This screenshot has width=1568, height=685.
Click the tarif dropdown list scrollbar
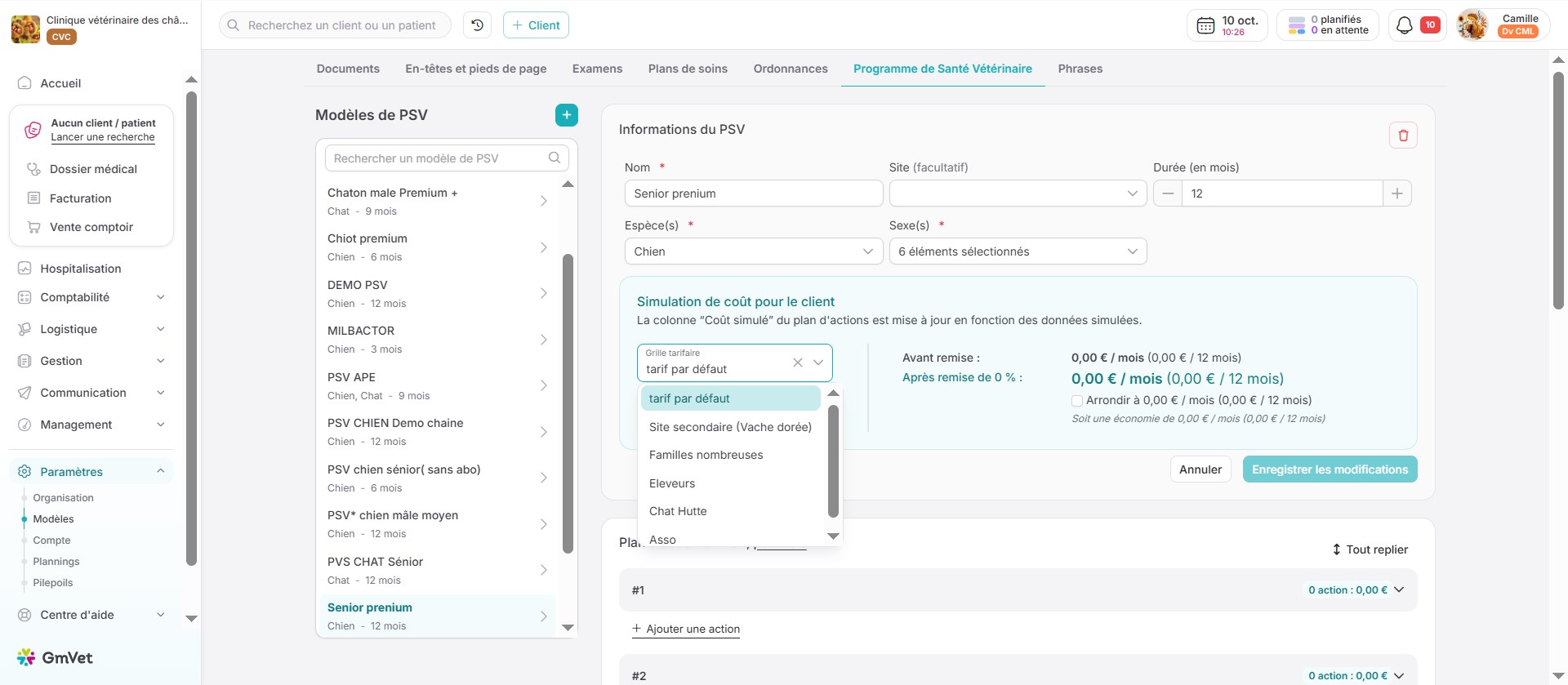click(833, 461)
